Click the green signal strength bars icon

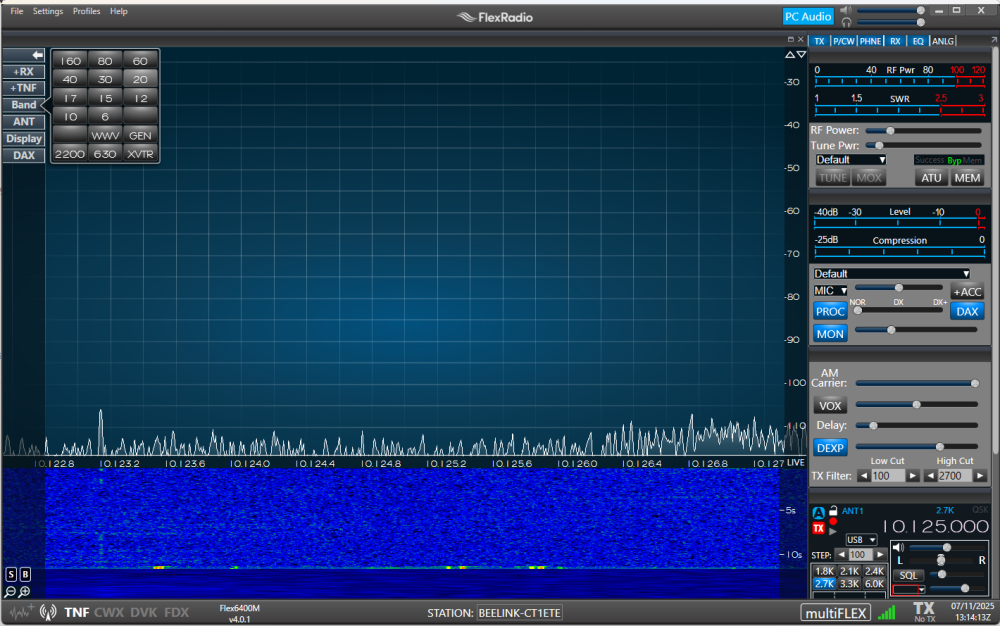(x=886, y=611)
